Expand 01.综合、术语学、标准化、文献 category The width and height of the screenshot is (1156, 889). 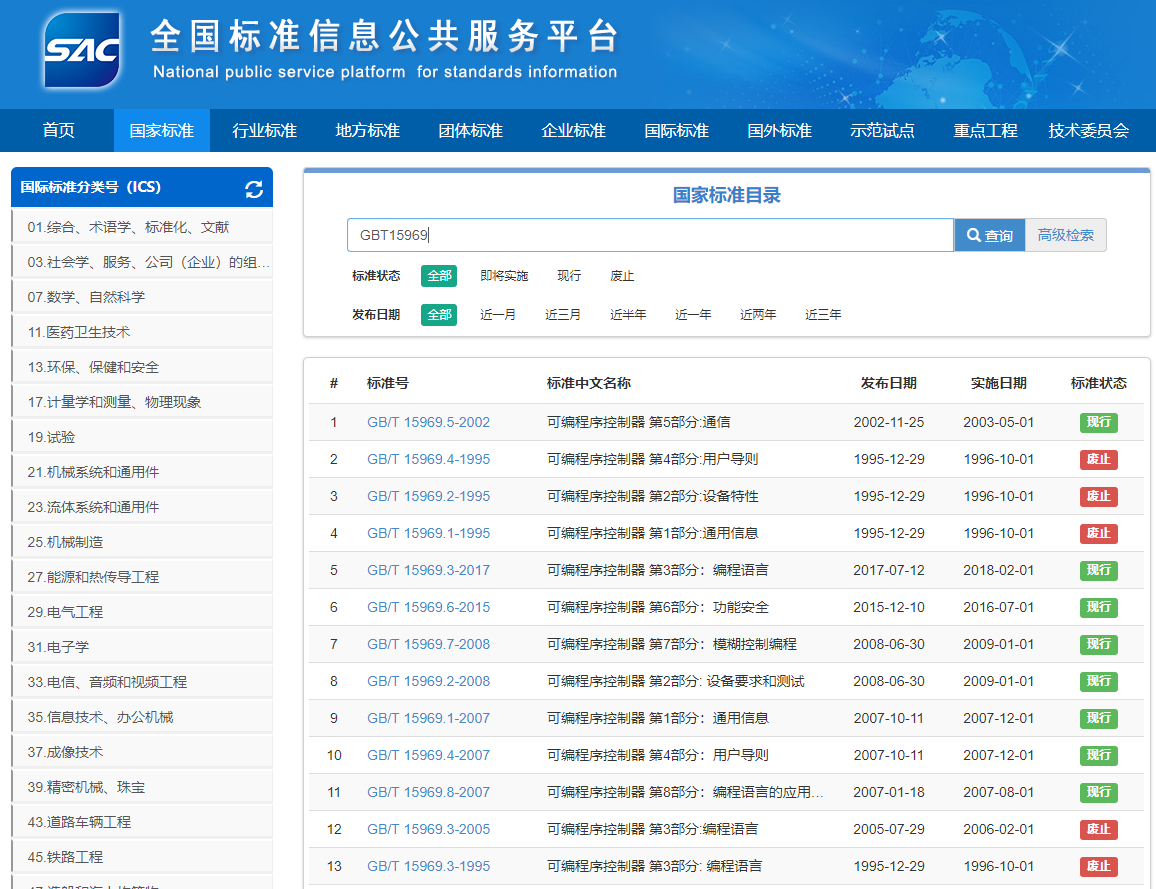tap(128, 227)
